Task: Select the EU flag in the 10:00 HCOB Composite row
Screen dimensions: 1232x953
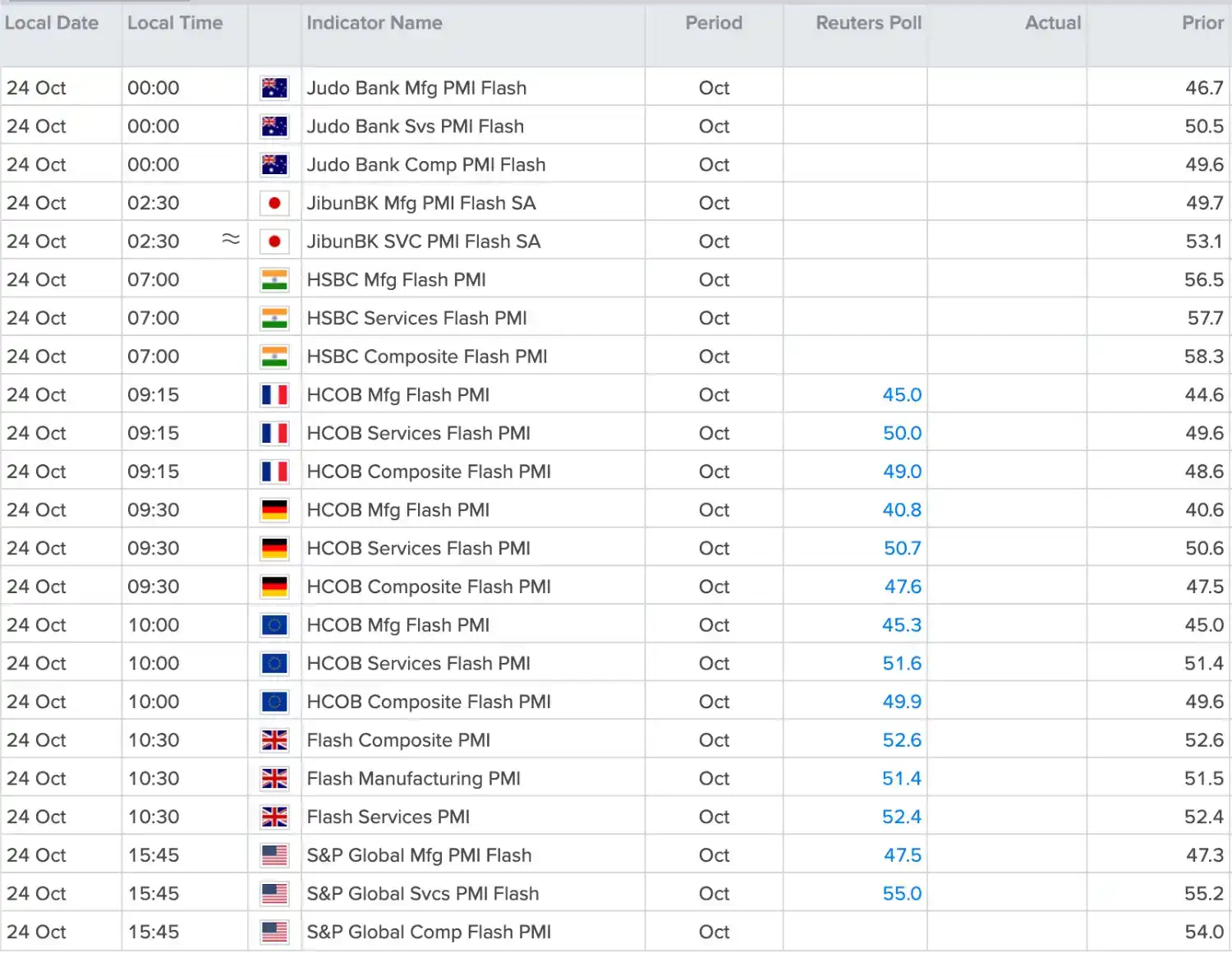Action: coord(274,702)
